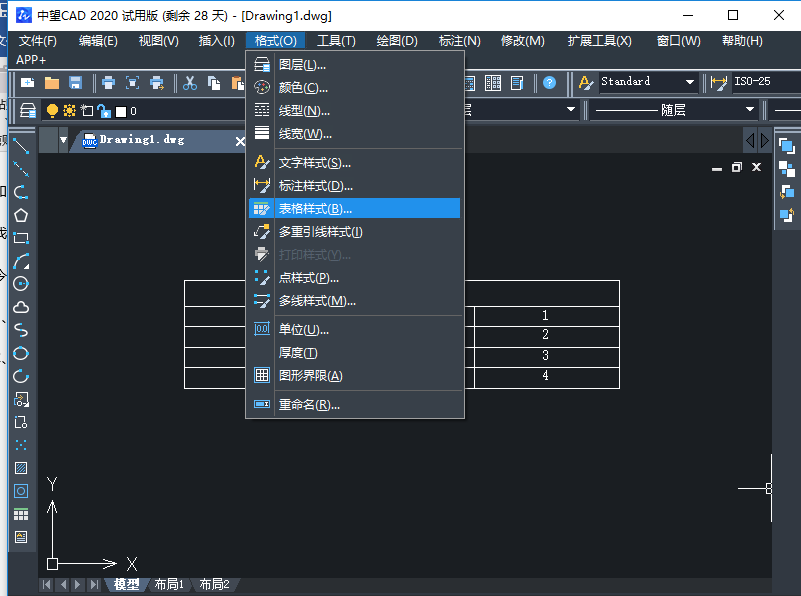Viewport: 801px width, 596px height.
Task: Toggle the layer lock padlock icon
Action: (x=104, y=111)
